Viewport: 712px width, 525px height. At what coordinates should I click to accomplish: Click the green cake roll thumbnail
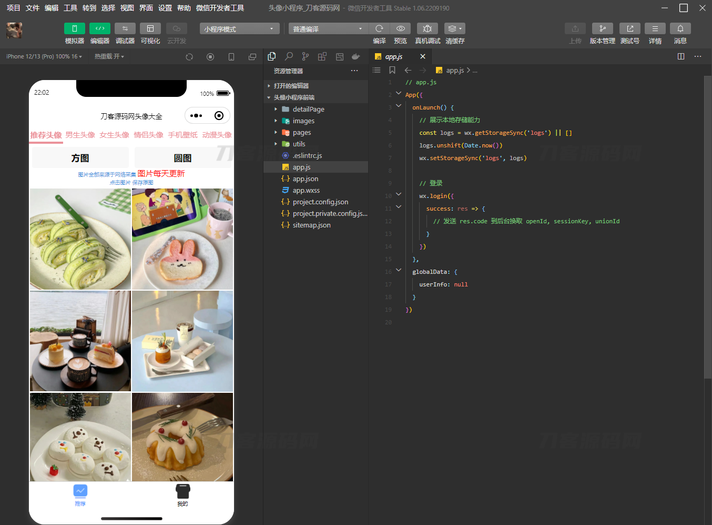80,239
